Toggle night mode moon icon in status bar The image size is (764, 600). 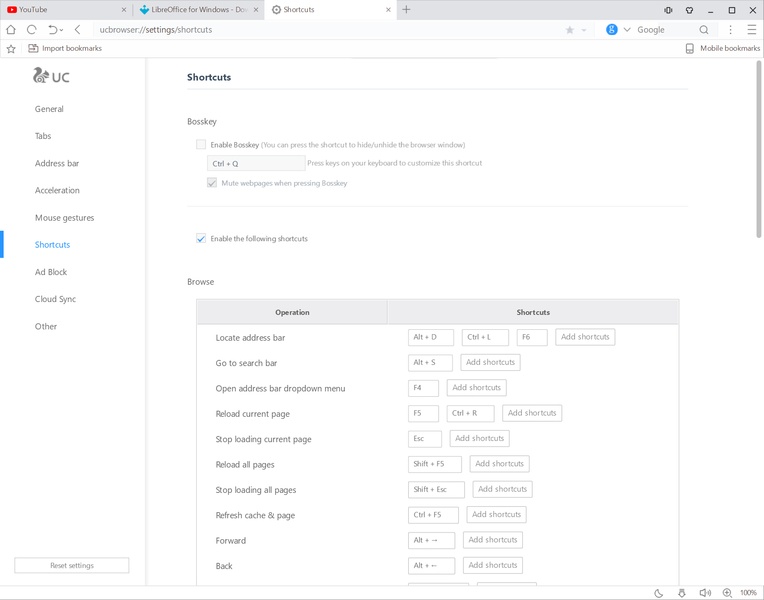pos(659,593)
